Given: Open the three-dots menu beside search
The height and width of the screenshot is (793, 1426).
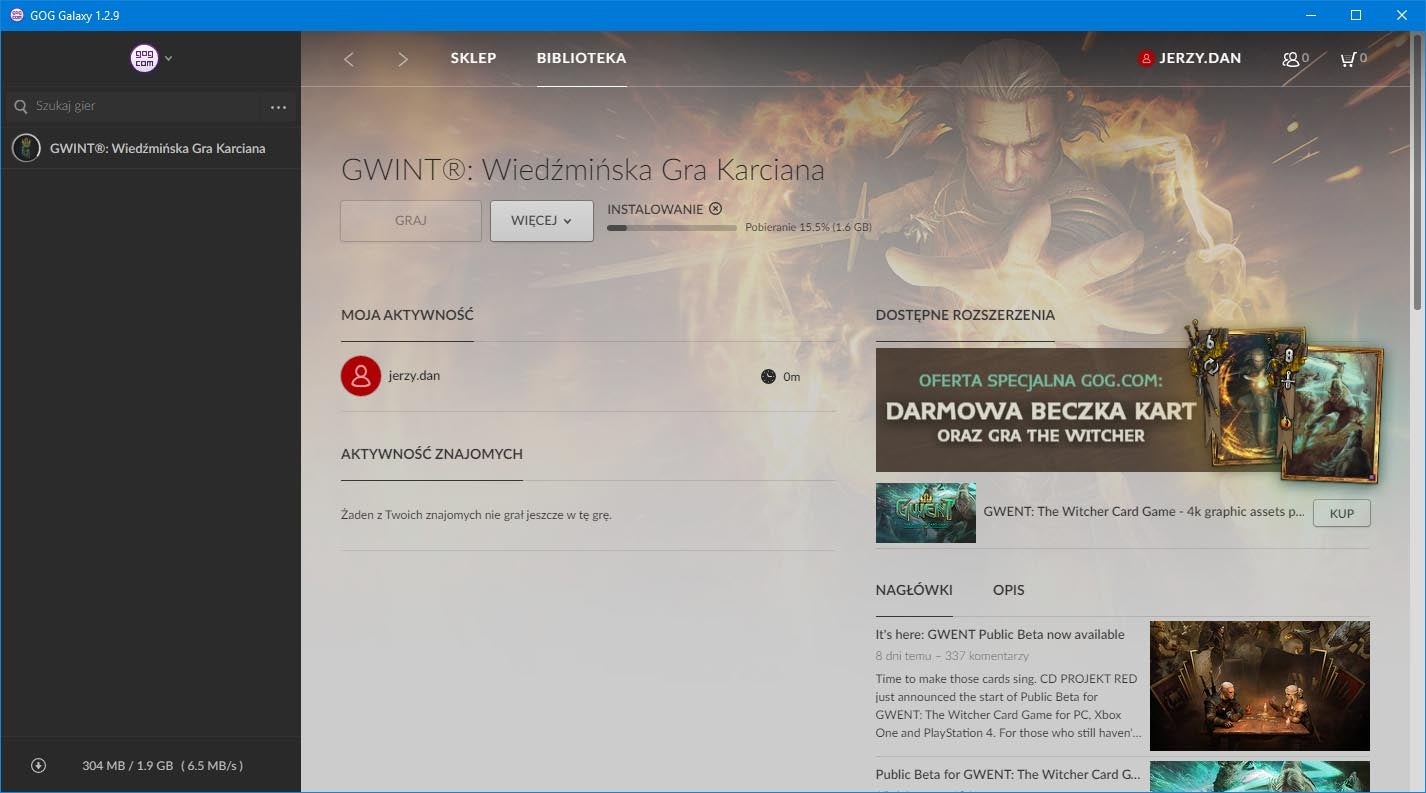Looking at the screenshot, I should point(278,107).
